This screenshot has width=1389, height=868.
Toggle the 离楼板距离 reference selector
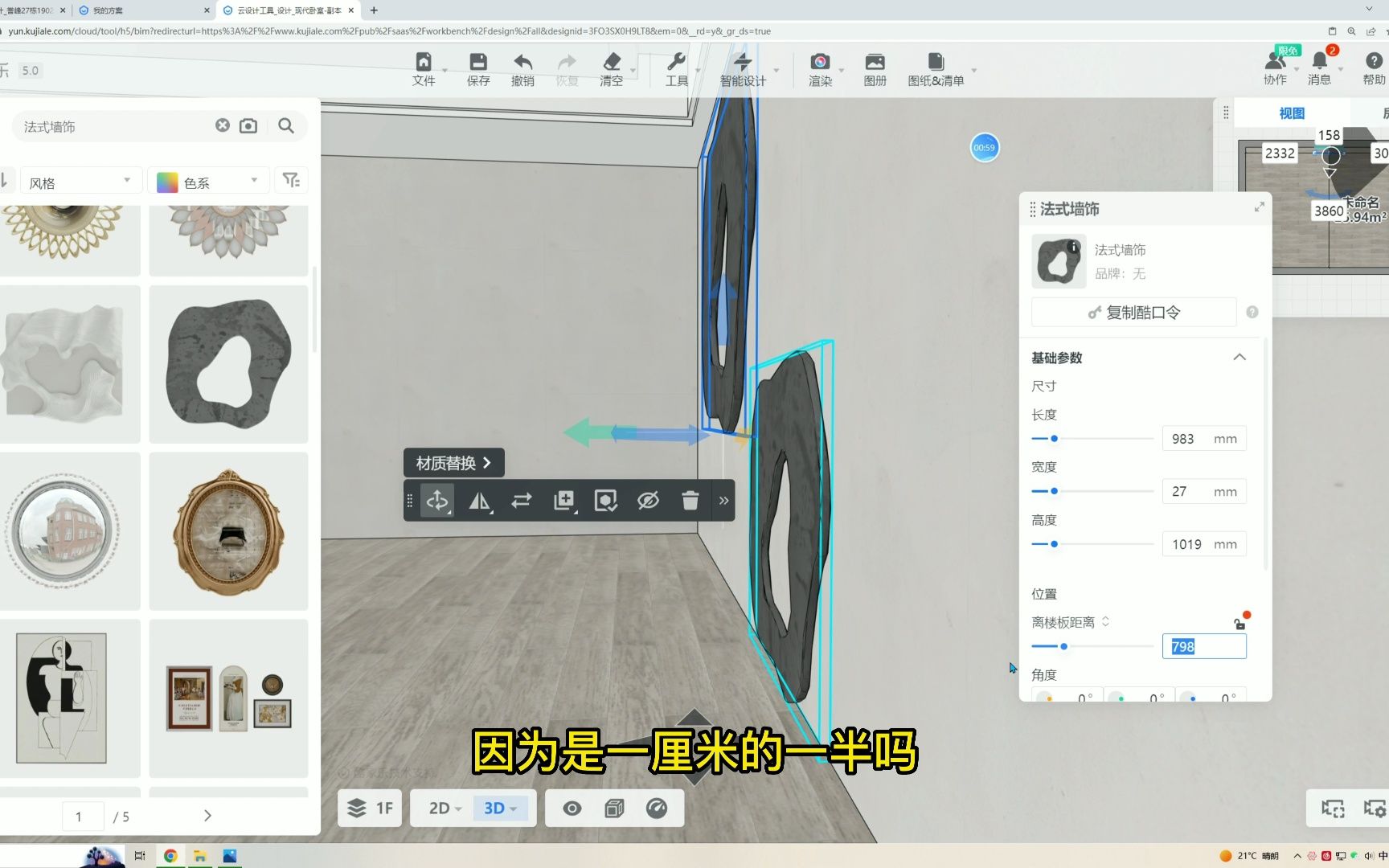click(x=1106, y=621)
